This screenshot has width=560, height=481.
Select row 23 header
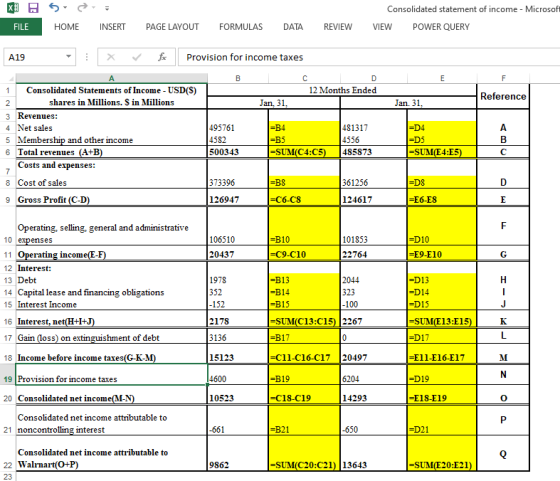tap(8, 476)
